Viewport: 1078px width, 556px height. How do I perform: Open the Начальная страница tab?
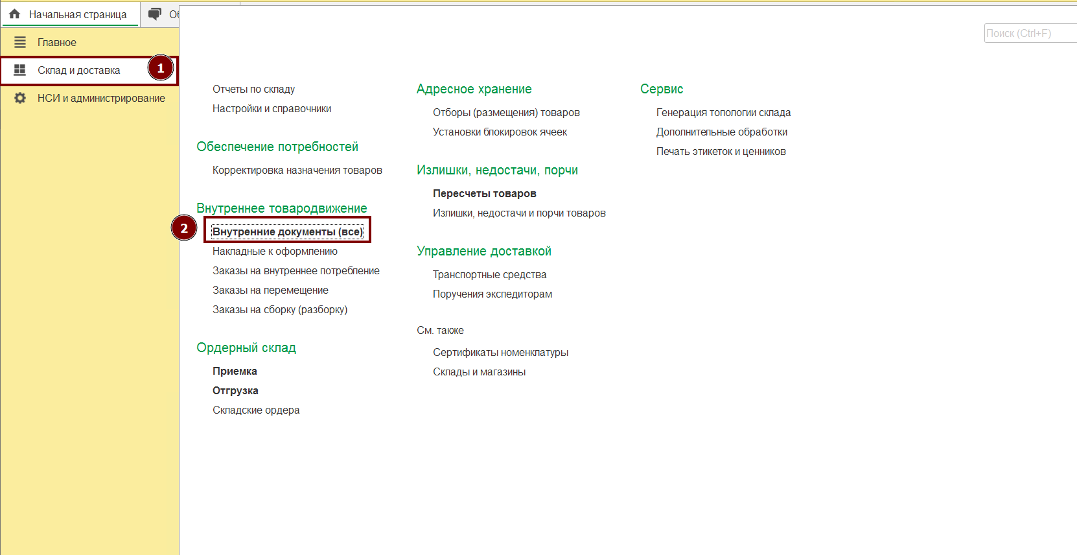point(70,14)
